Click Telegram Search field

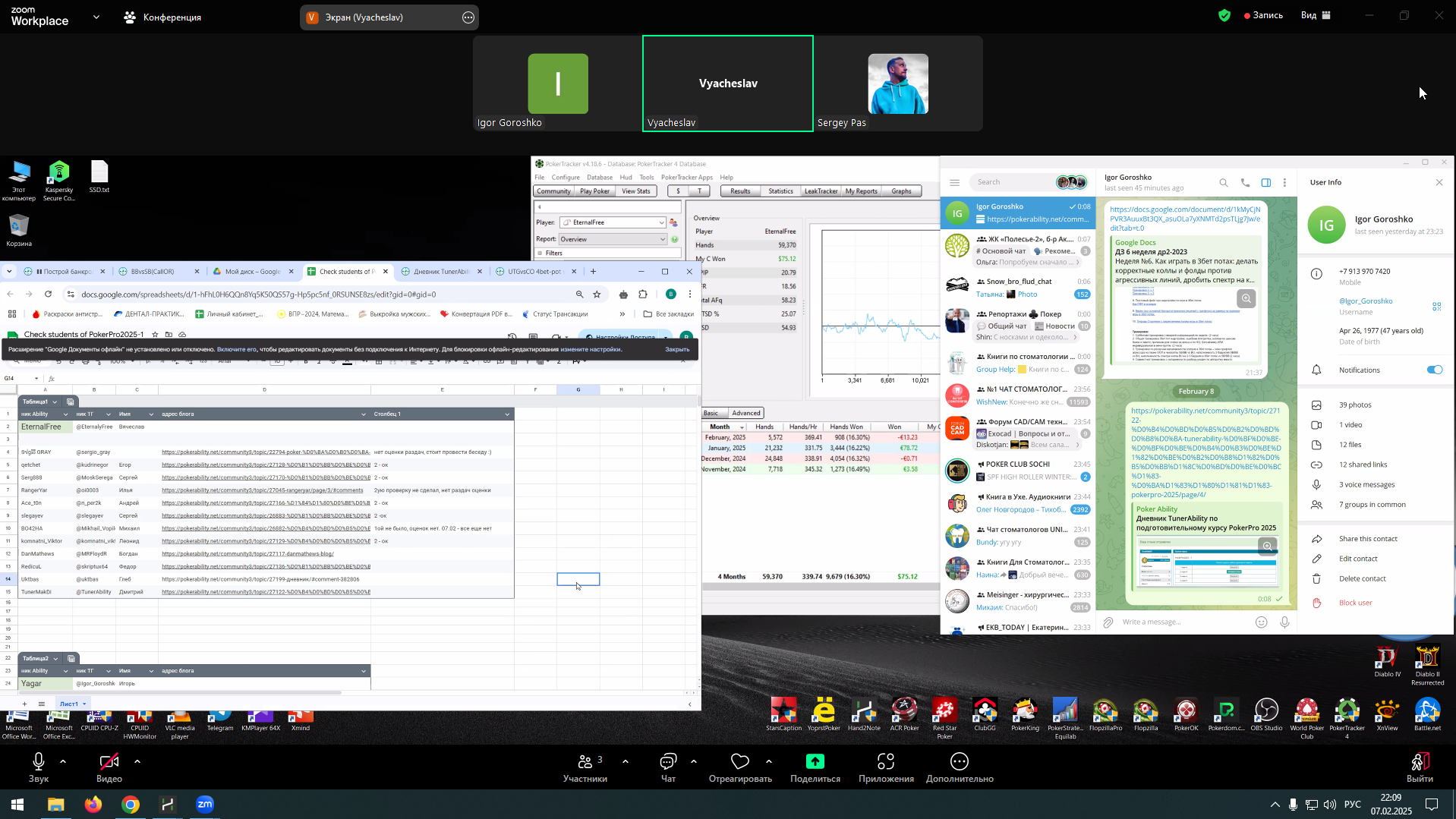pyautogui.click(x=1013, y=182)
